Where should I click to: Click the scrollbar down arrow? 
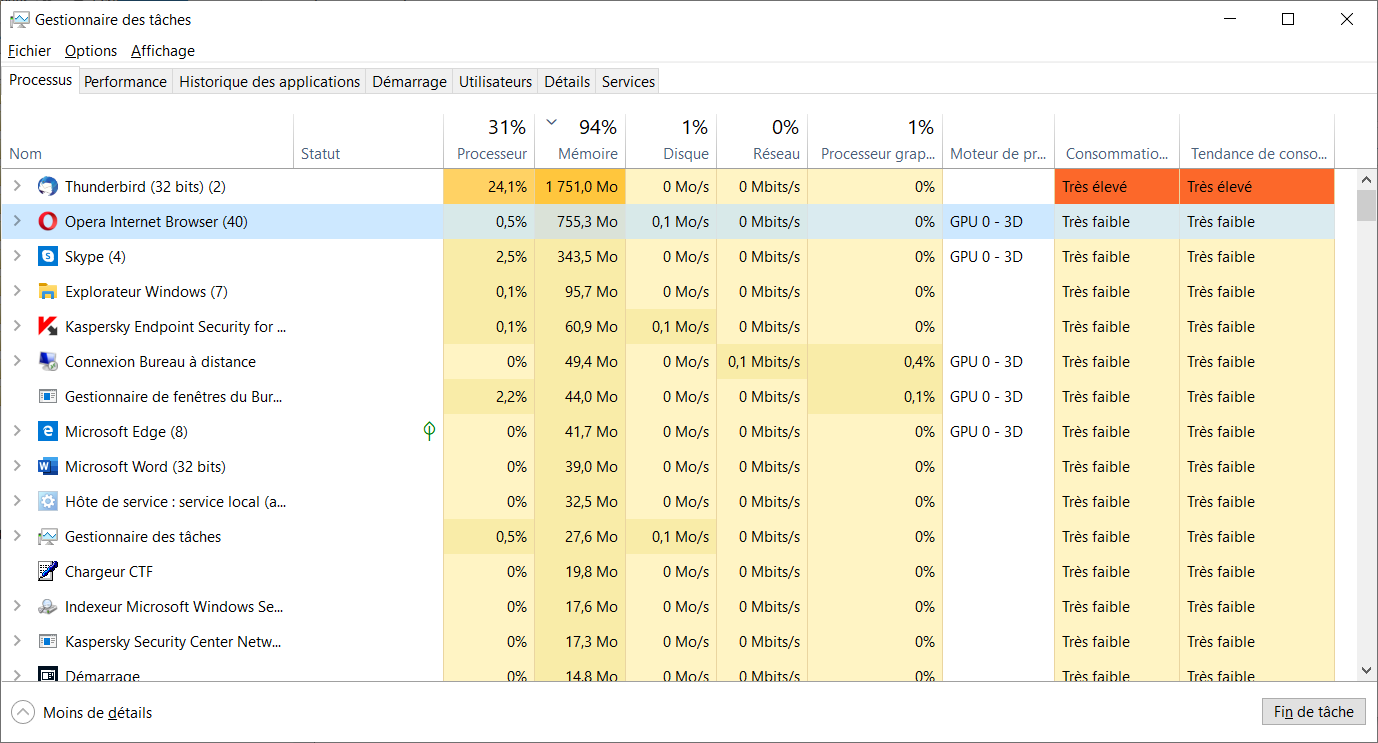(x=1366, y=671)
